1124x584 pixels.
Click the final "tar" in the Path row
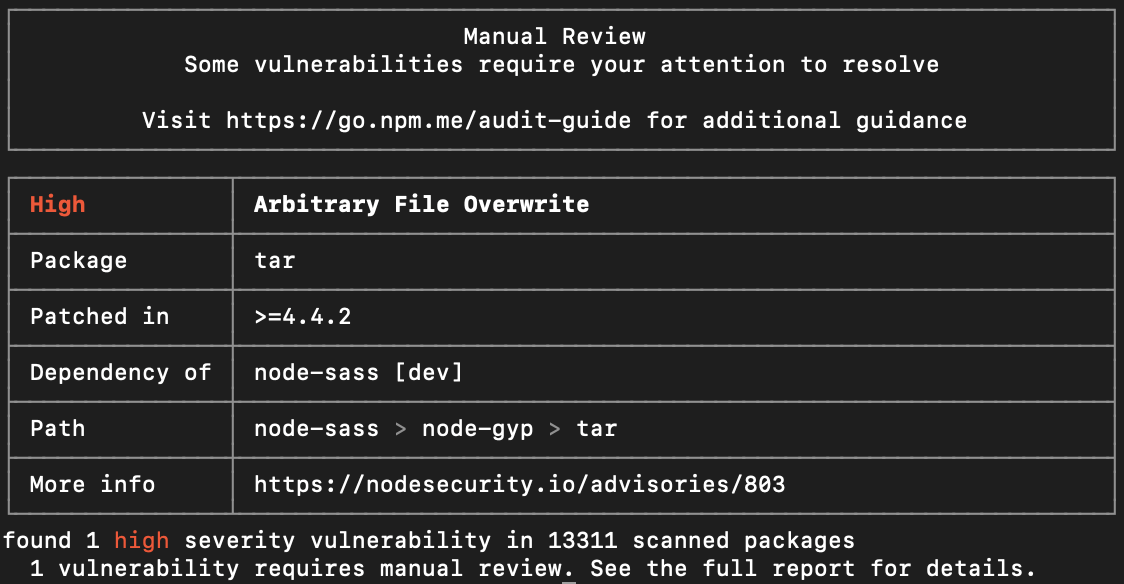[x=597, y=429]
